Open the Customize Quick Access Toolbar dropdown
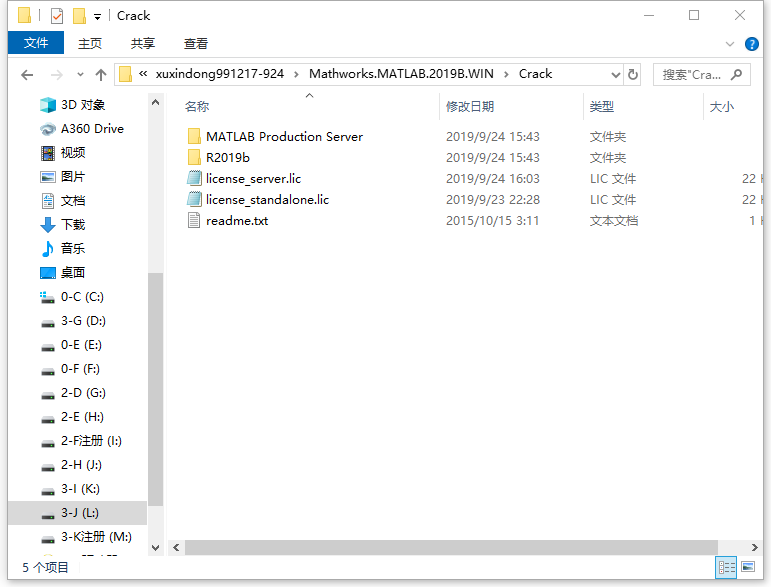The image size is (771, 587). pyautogui.click(x=97, y=17)
